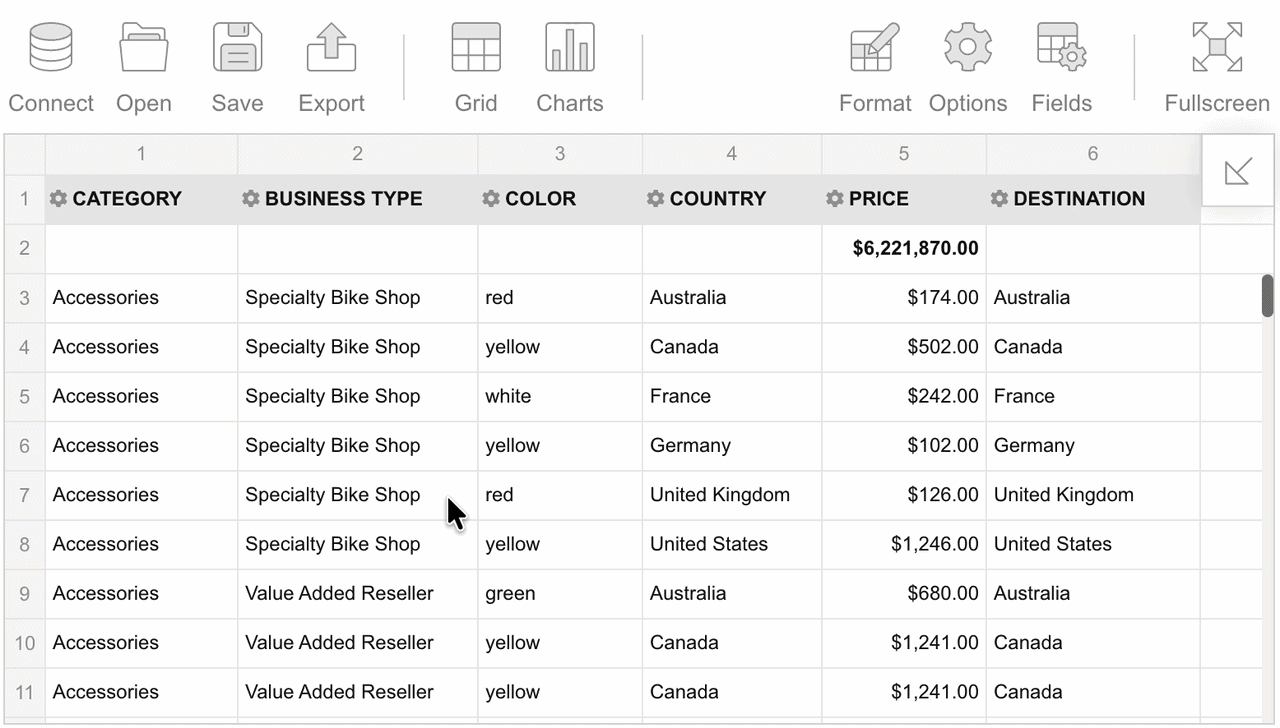Select column number 3 header
The width and height of the screenshot is (1280, 728).
(560, 154)
